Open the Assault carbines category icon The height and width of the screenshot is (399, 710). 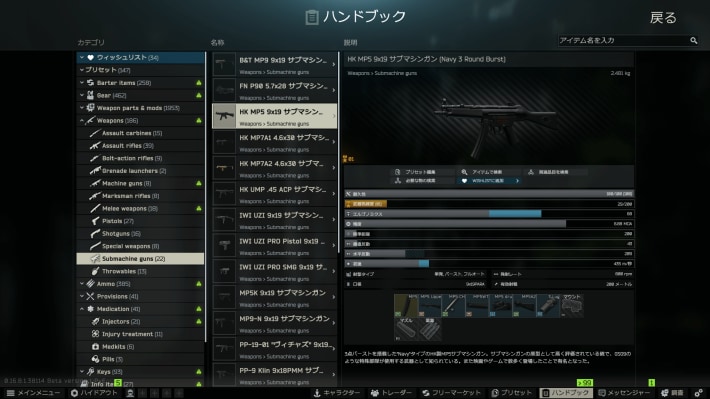95,133
